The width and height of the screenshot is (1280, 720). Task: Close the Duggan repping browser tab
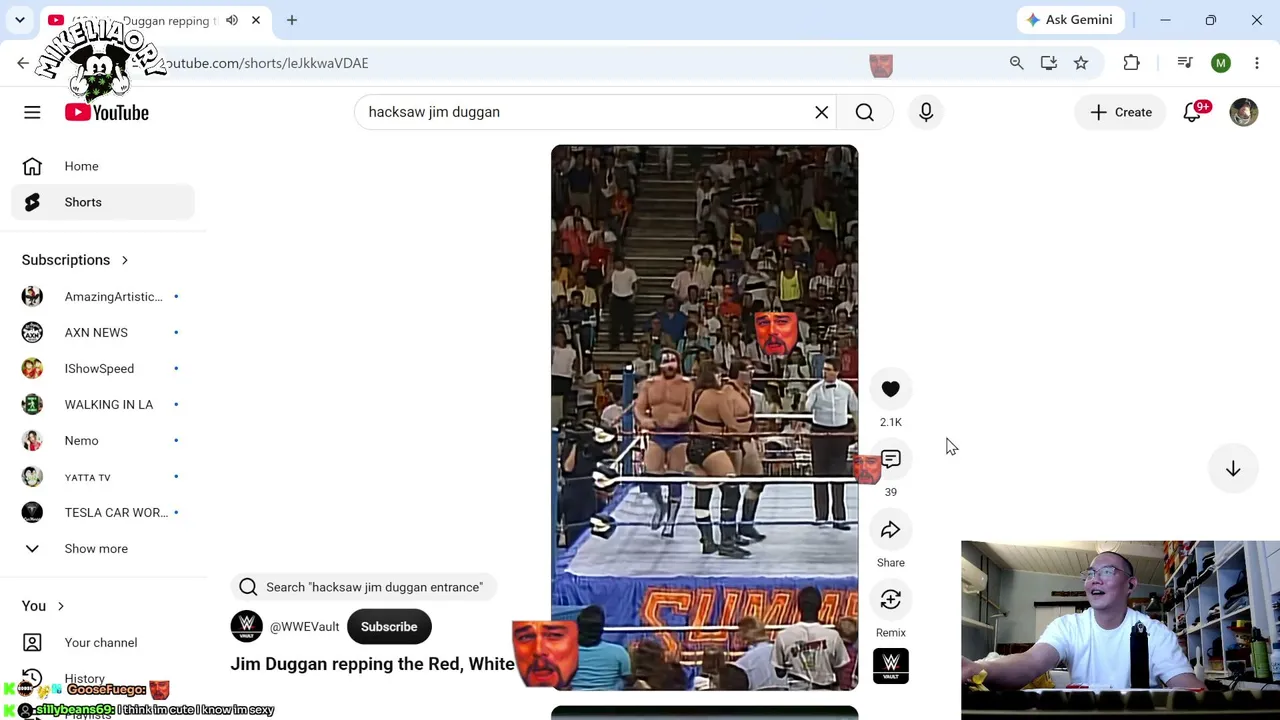pos(256,20)
